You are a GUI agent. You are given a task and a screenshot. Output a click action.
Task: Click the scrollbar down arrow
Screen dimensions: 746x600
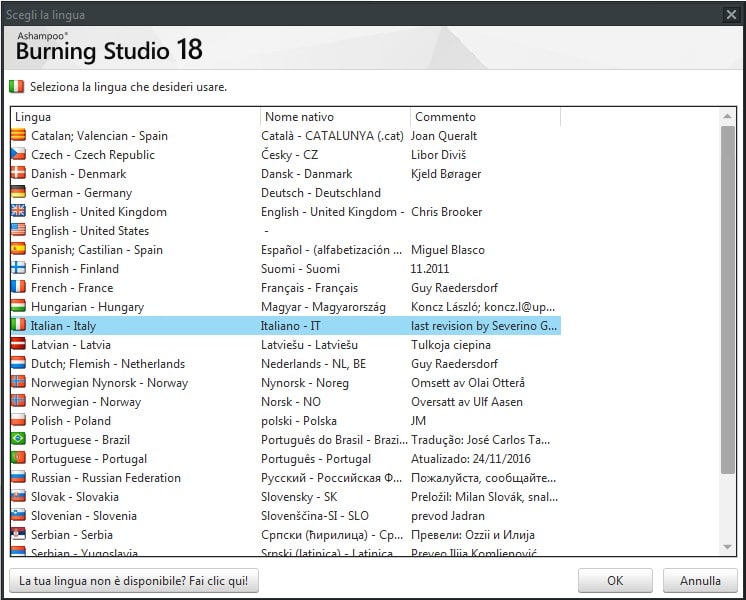(727, 547)
